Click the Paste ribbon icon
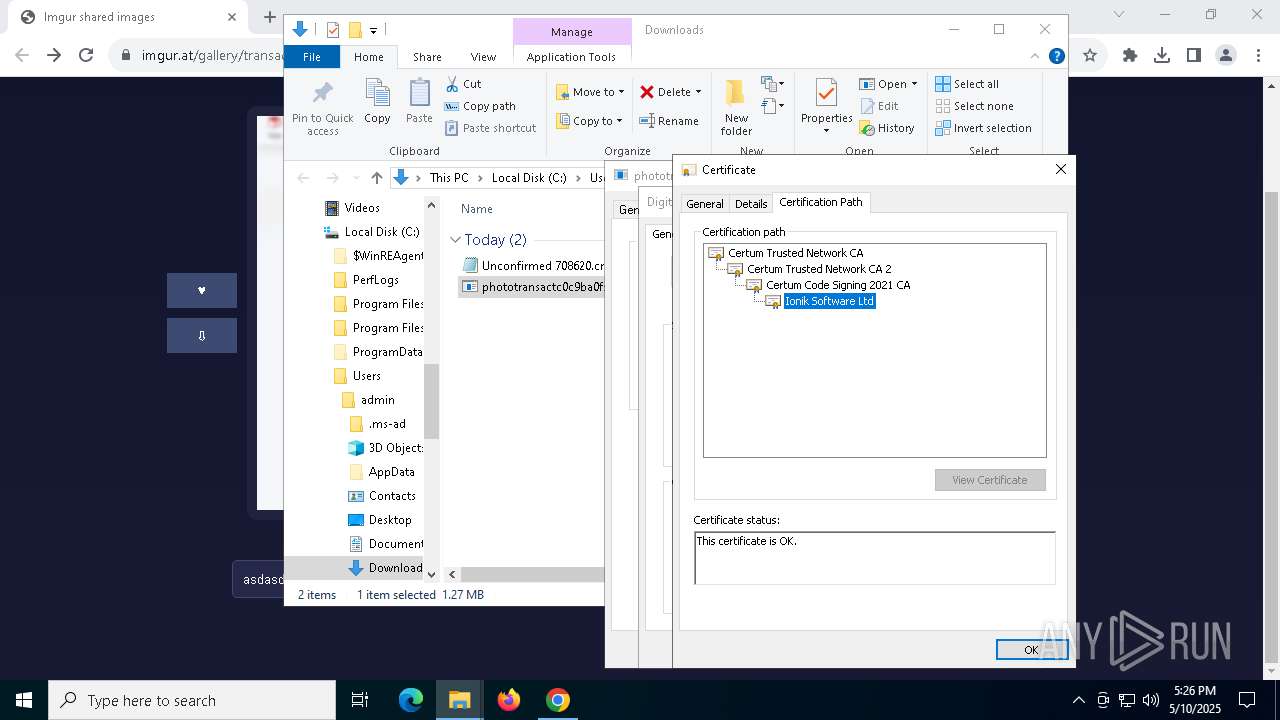Viewport: 1280px width, 720px height. 419,94
